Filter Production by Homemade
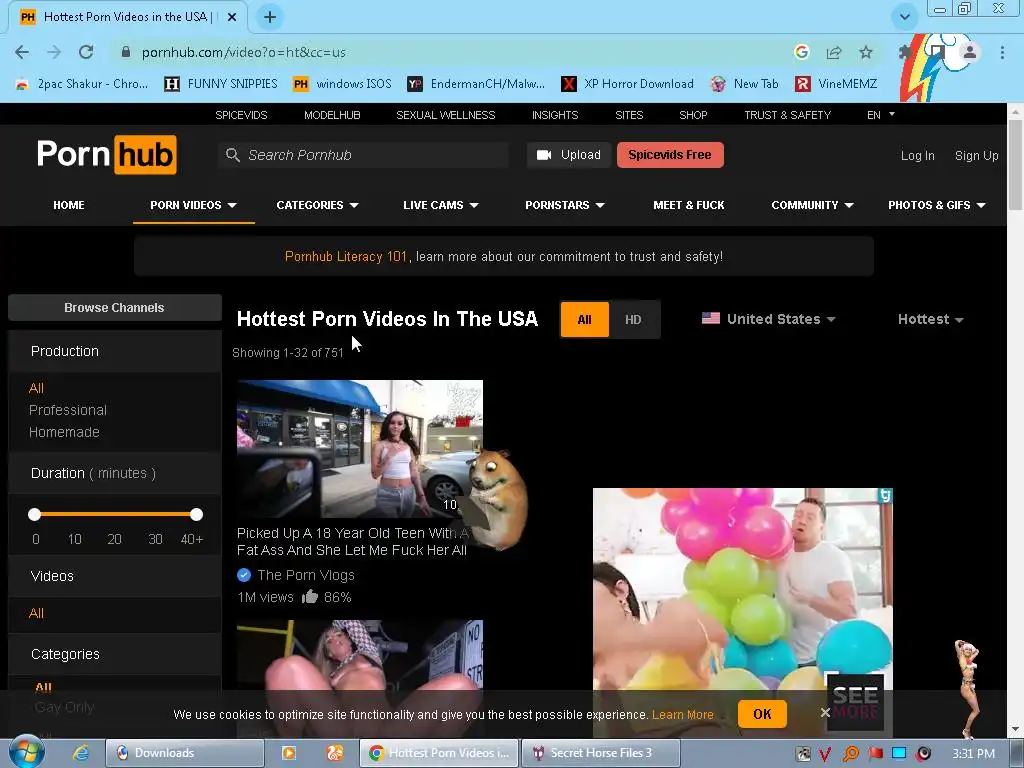 click(x=64, y=432)
